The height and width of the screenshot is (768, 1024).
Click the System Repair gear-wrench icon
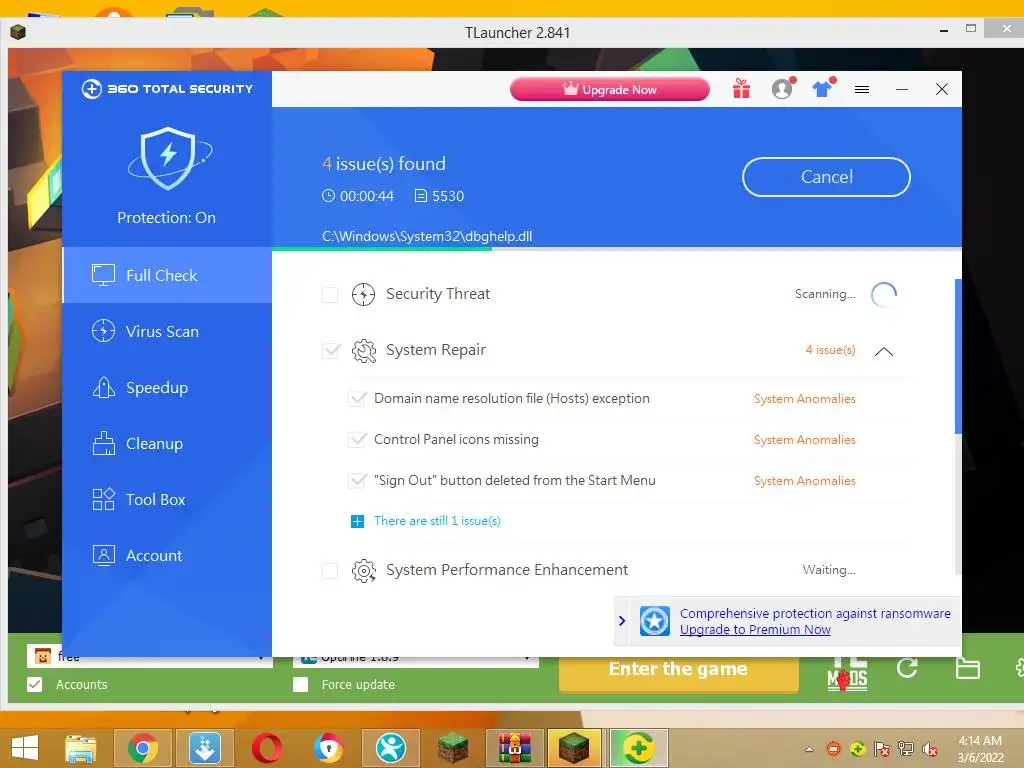(364, 351)
